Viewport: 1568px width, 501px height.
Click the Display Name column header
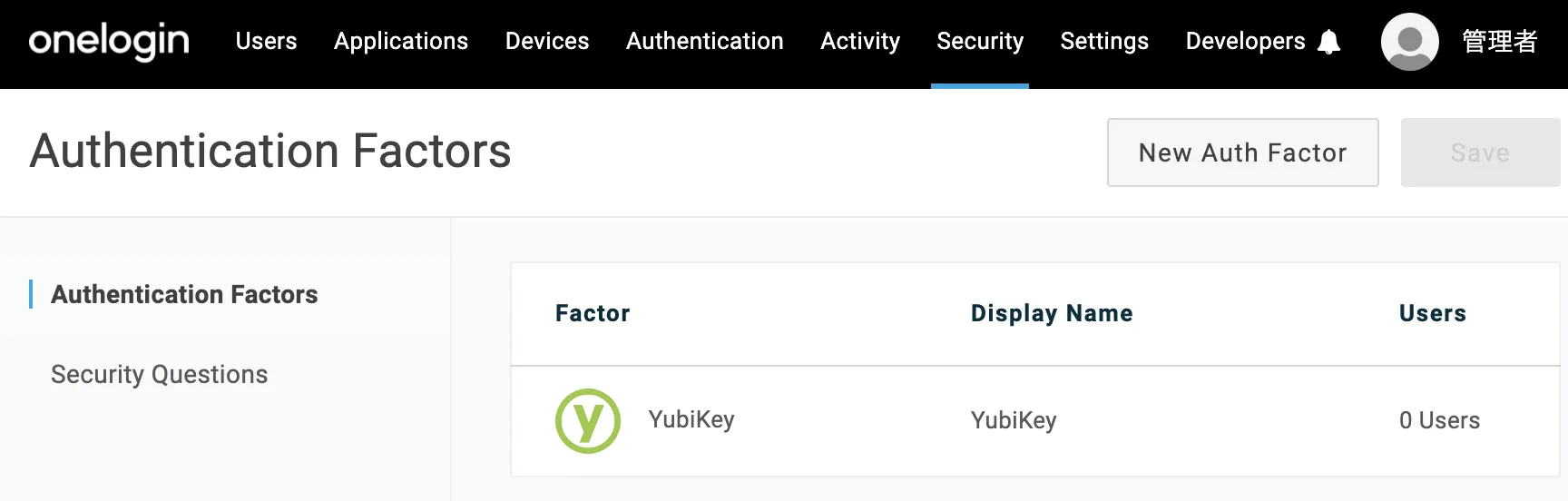pos(1052,313)
